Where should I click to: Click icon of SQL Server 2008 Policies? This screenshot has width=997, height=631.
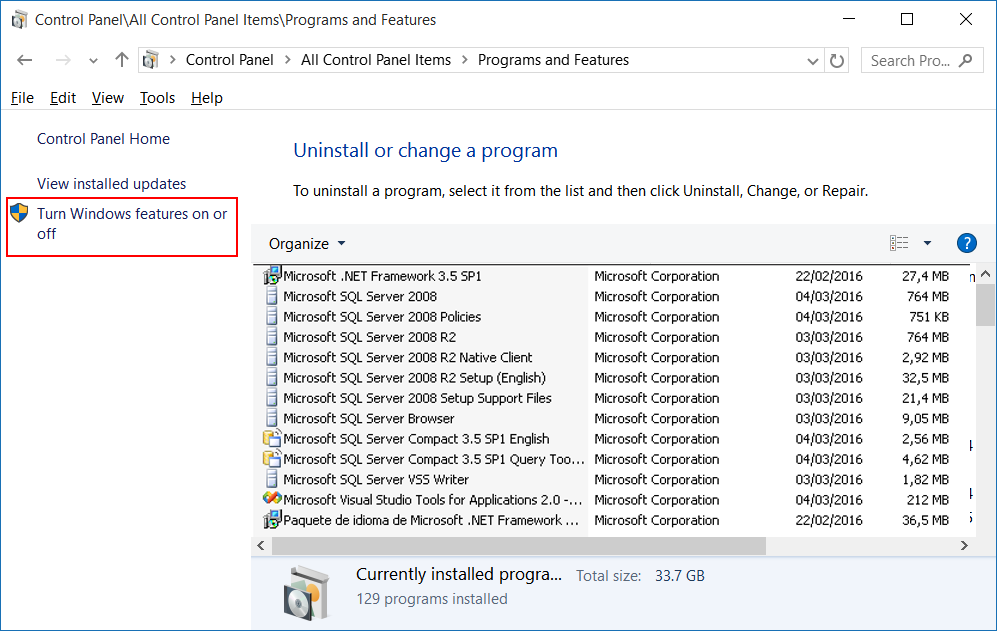coord(272,316)
